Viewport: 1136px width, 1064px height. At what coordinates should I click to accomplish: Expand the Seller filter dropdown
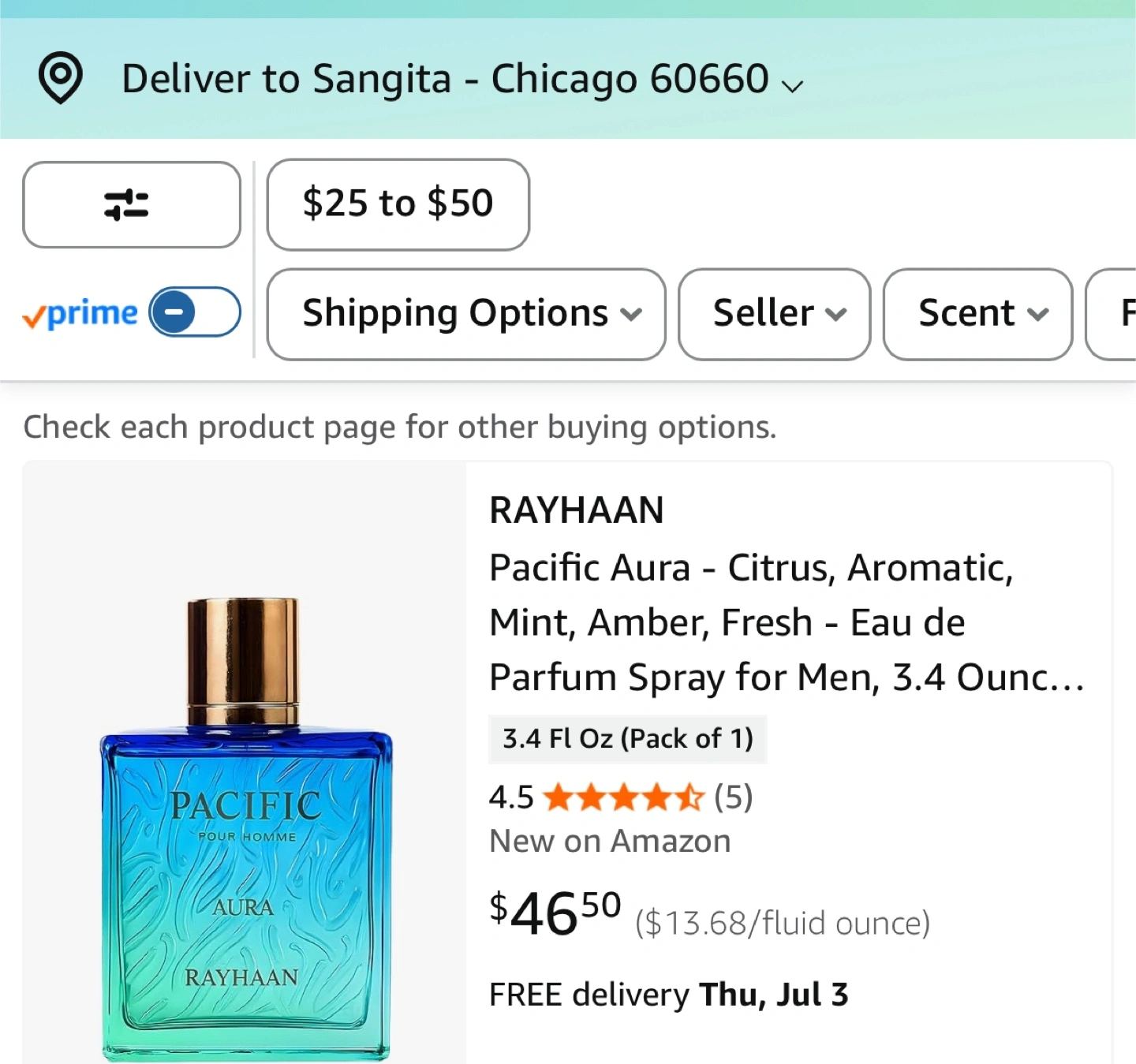click(x=774, y=314)
